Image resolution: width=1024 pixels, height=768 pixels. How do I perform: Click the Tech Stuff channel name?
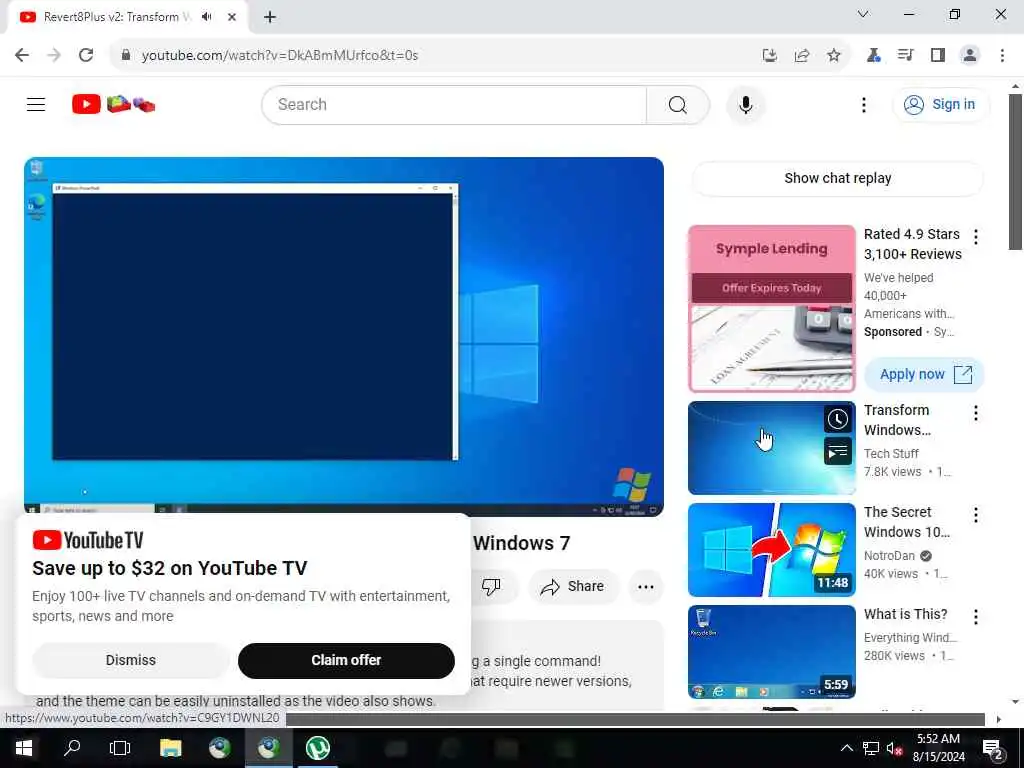click(891, 454)
